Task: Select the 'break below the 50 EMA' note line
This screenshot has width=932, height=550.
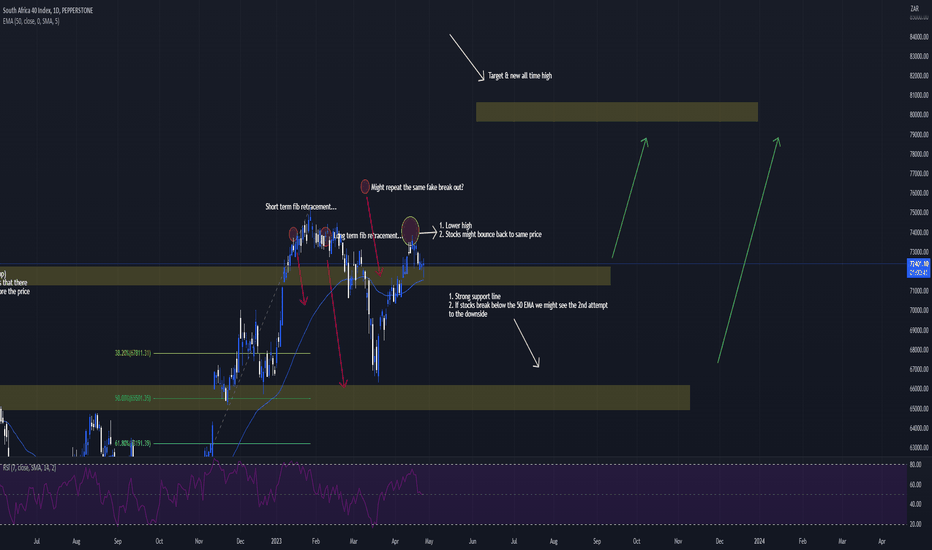Action: click(528, 305)
